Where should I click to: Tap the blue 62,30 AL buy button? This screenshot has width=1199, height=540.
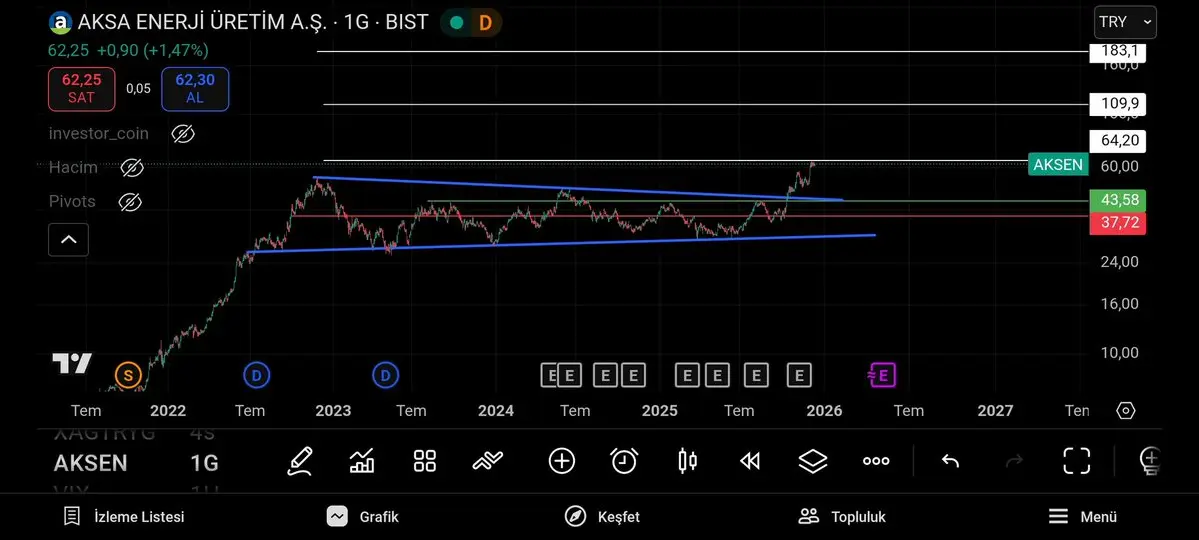point(195,89)
